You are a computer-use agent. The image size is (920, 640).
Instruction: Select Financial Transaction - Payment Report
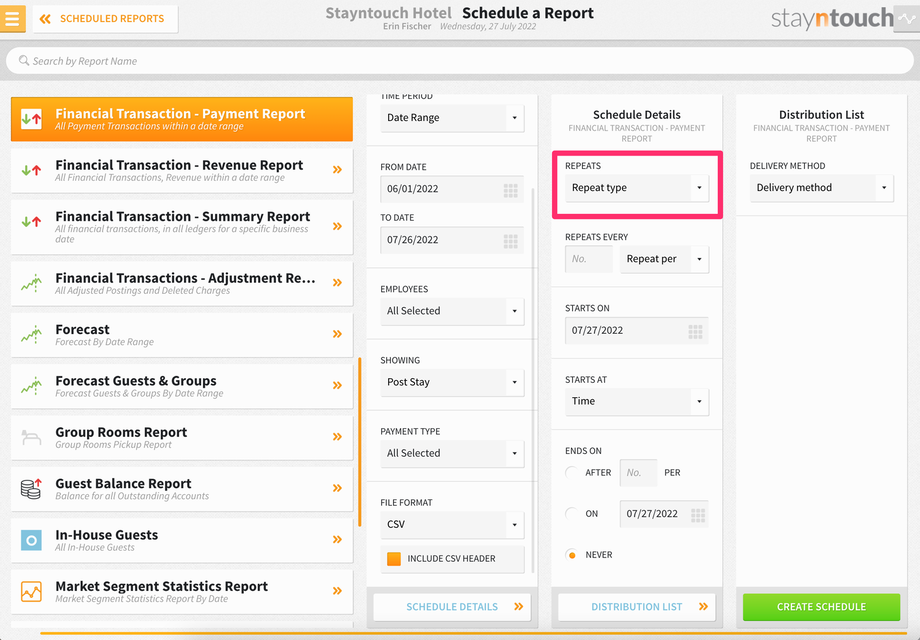click(x=182, y=119)
